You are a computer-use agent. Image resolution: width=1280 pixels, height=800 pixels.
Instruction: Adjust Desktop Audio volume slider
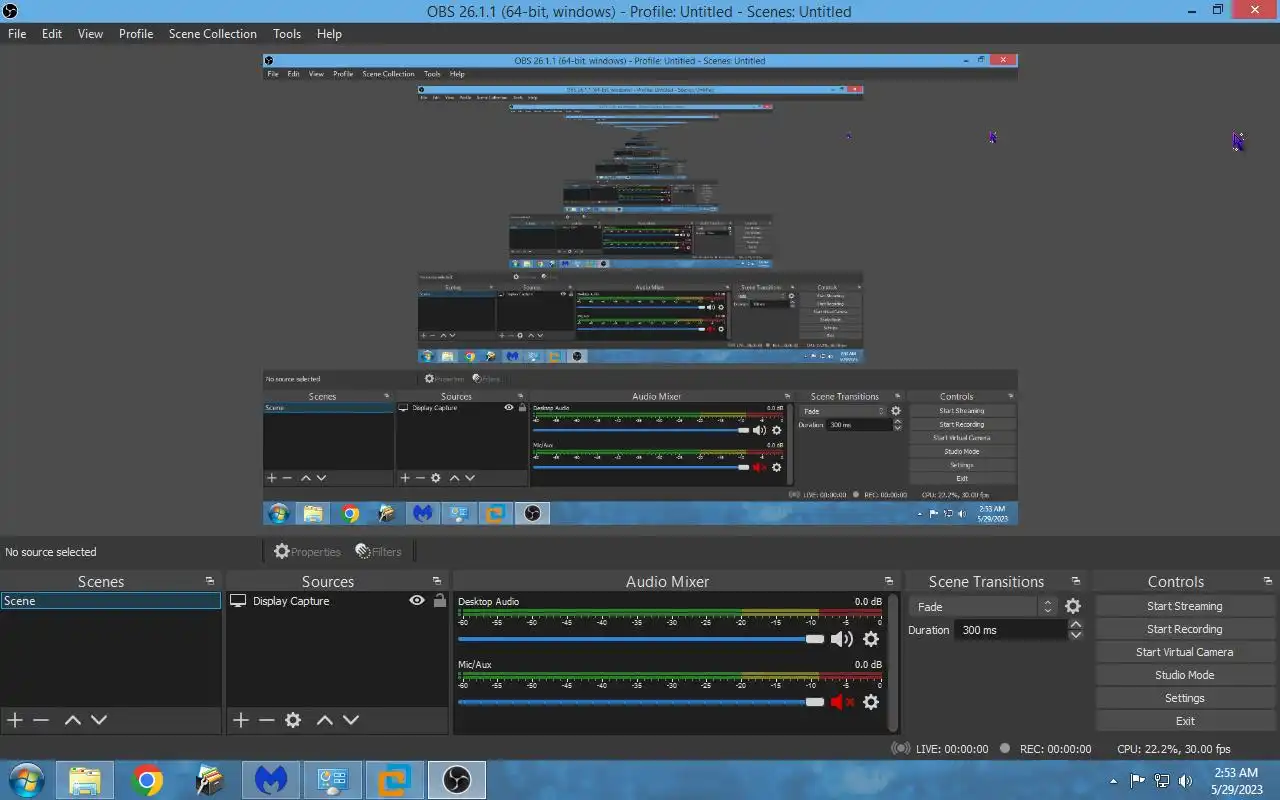pyautogui.click(x=641, y=639)
